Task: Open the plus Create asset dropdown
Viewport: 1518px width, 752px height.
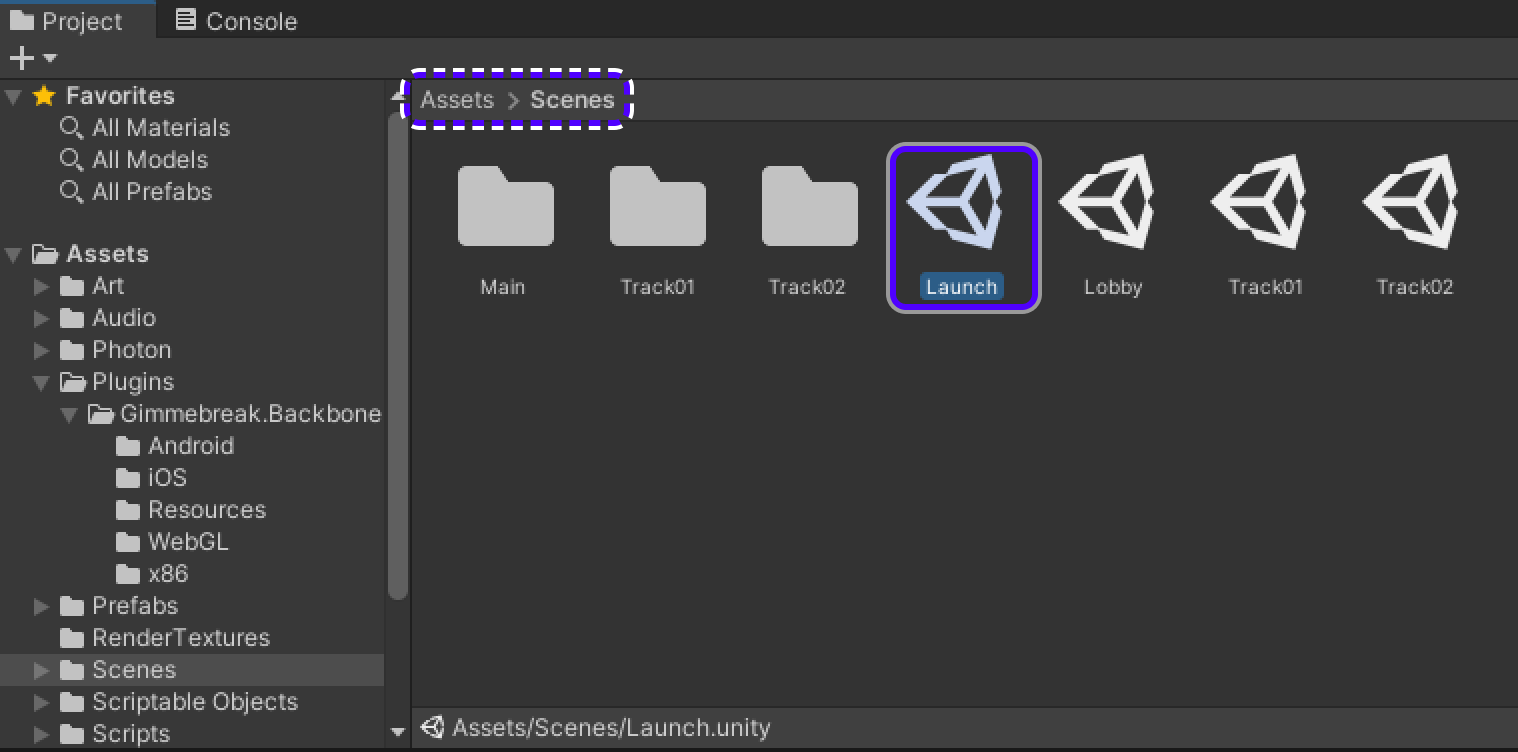Action: (x=32, y=58)
